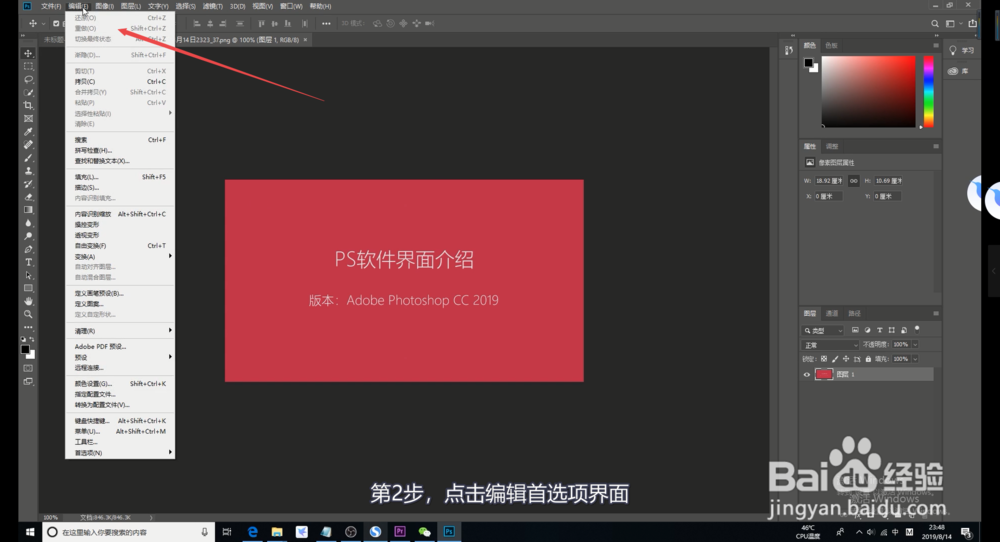1000x542 pixels.
Task: Toggle type layer filter in Layers panel
Action: (x=879, y=330)
